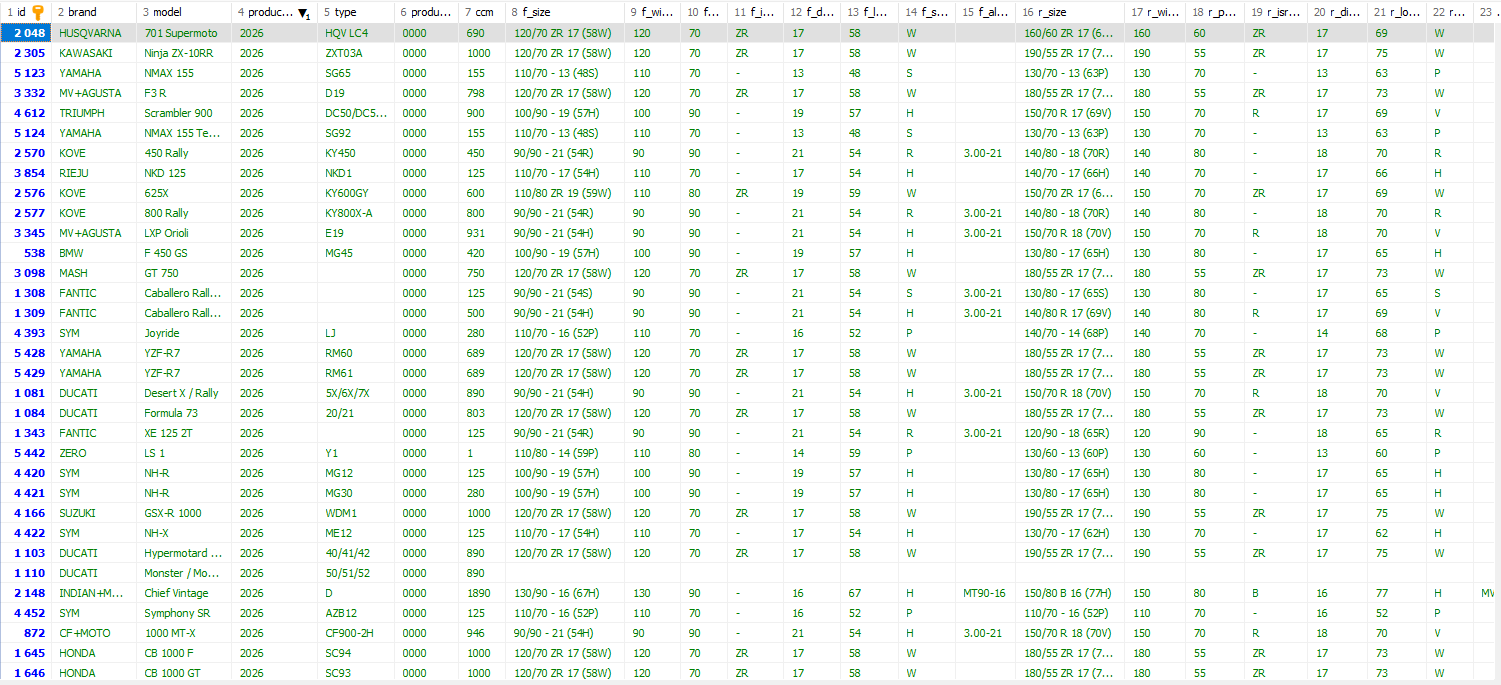Click the '5 type' column header
Screen dimensions: 1501x685
(355, 12)
